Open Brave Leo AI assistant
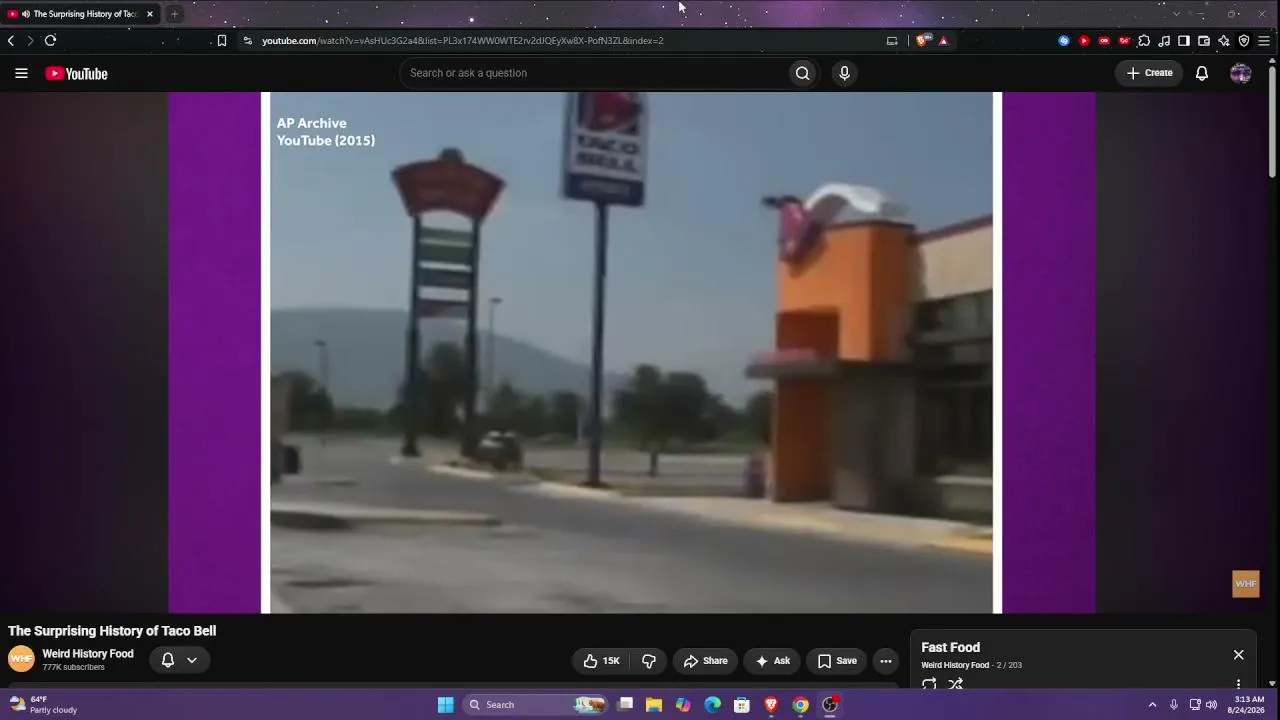This screenshot has height=720, width=1280. [1224, 41]
